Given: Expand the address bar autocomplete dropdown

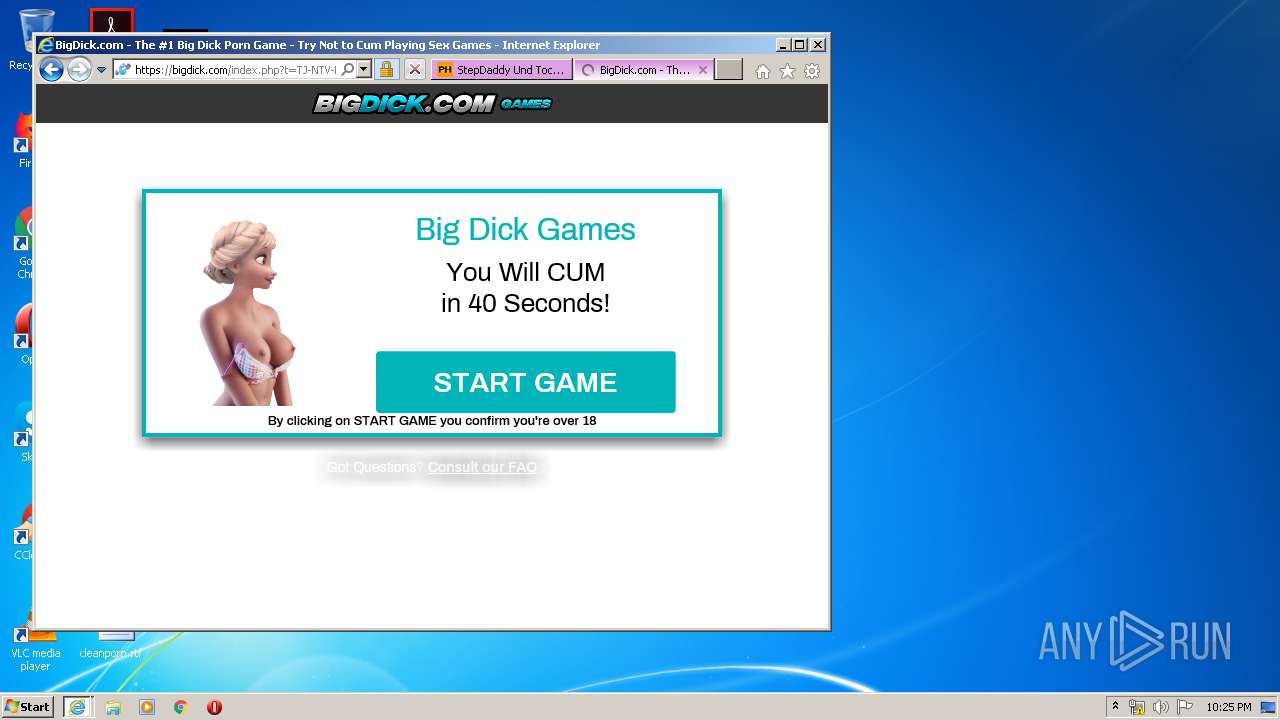Looking at the screenshot, I should (x=364, y=70).
